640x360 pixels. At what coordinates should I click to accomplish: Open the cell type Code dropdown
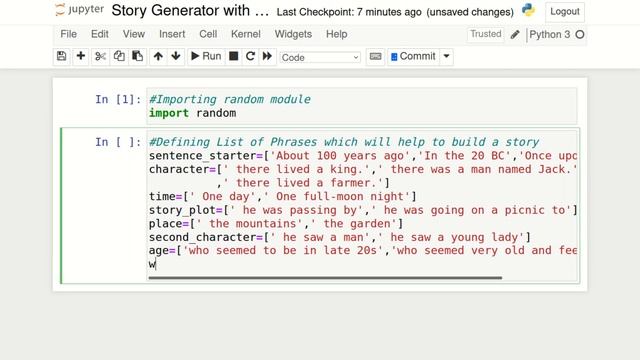click(x=320, y=58)
